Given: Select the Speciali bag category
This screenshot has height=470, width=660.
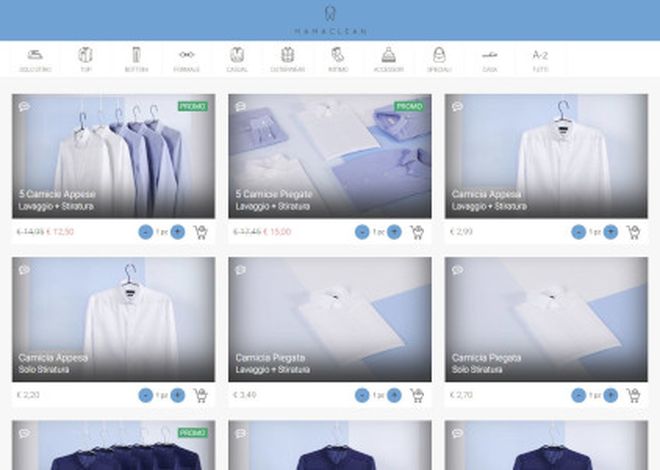Looking at the screenshot, I should [x=439, y=59].
